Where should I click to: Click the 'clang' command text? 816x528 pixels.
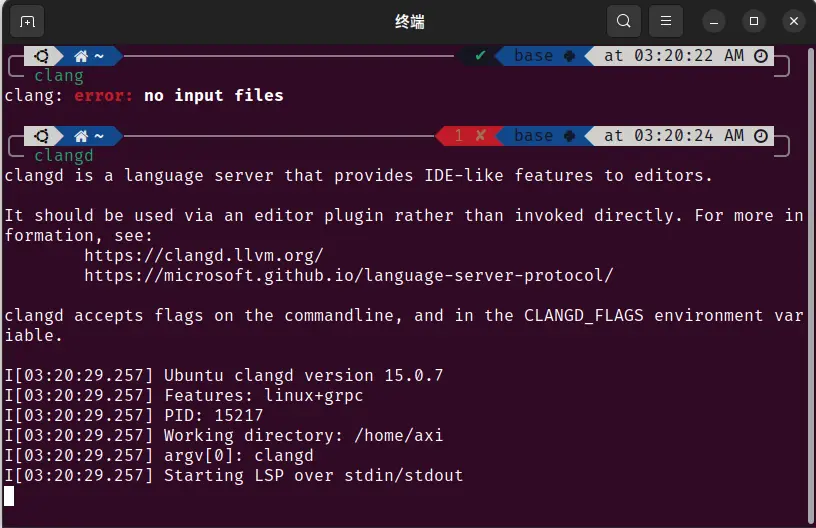[x=59, y=76]
